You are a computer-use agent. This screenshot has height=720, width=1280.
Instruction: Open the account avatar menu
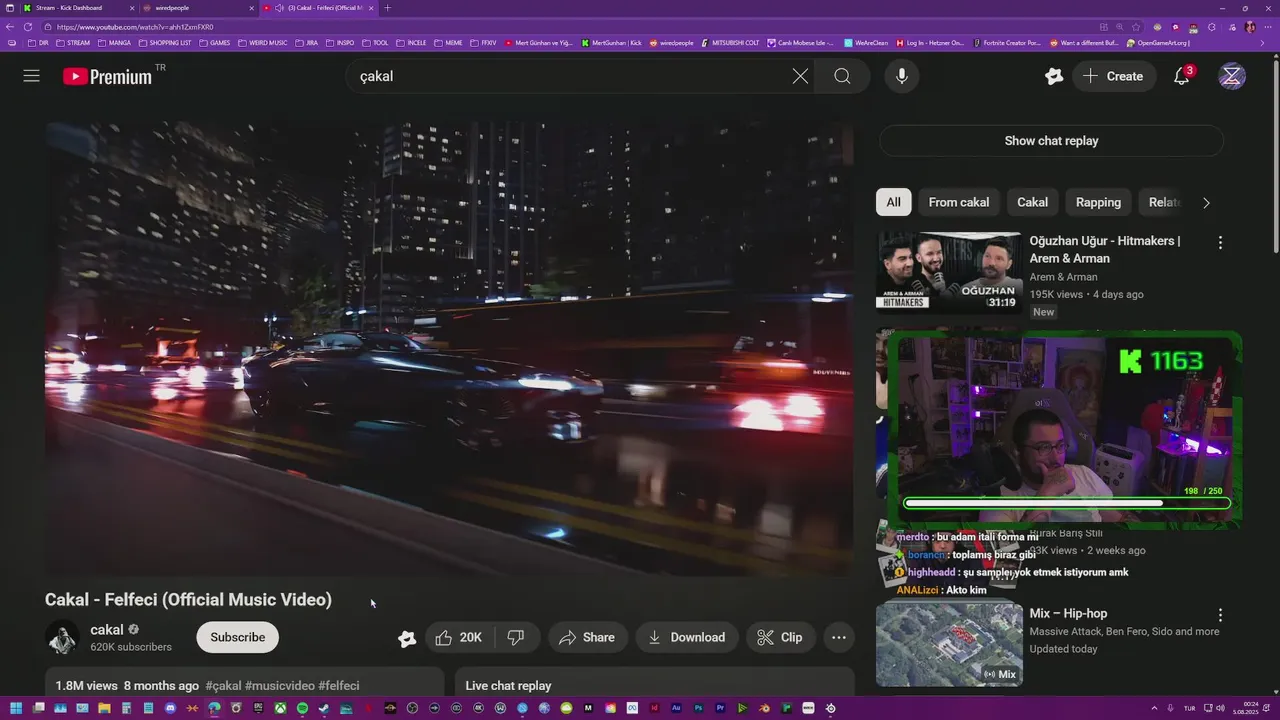click(1232, 76)
